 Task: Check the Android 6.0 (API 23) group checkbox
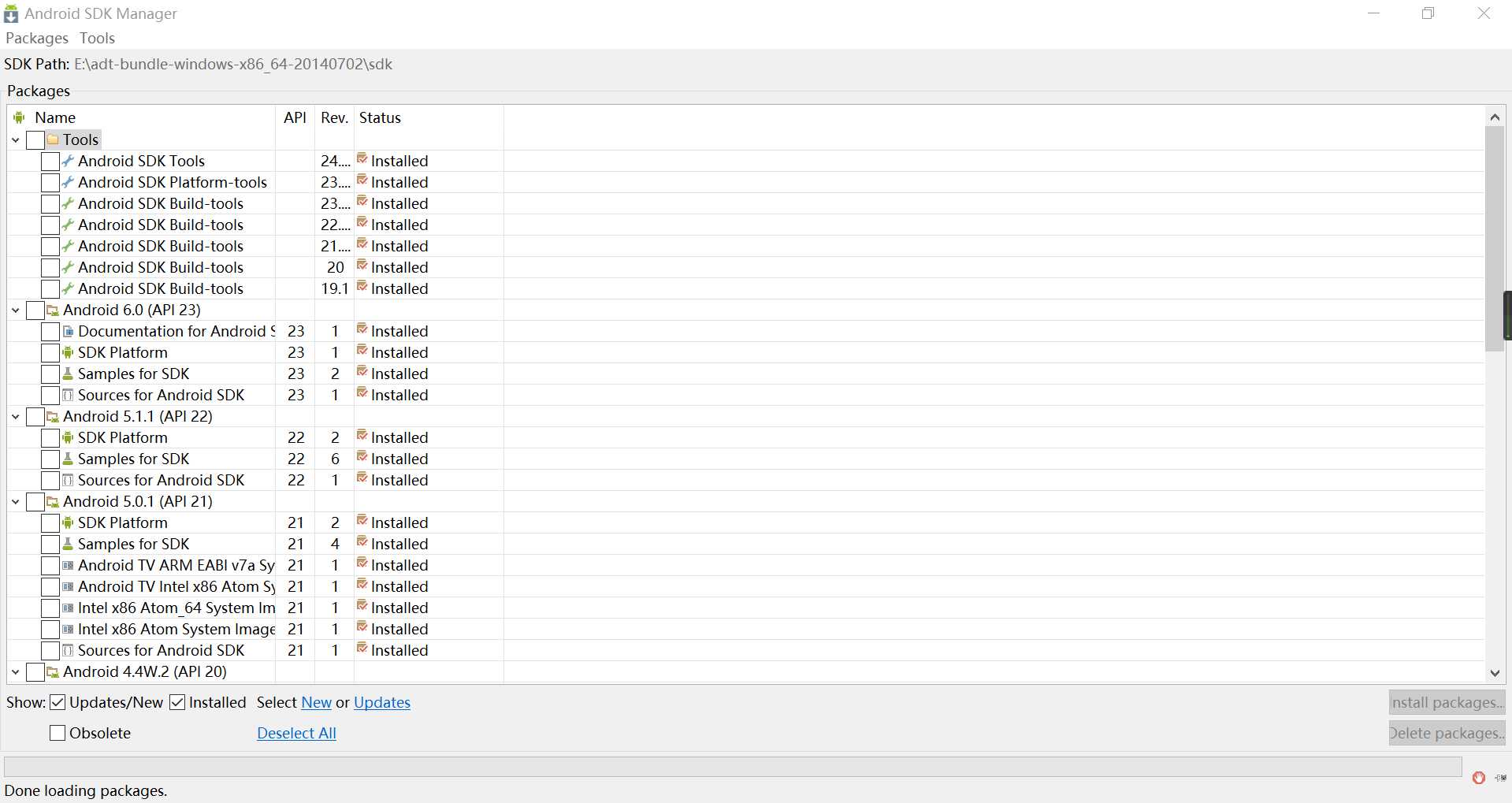pos(35,310)
